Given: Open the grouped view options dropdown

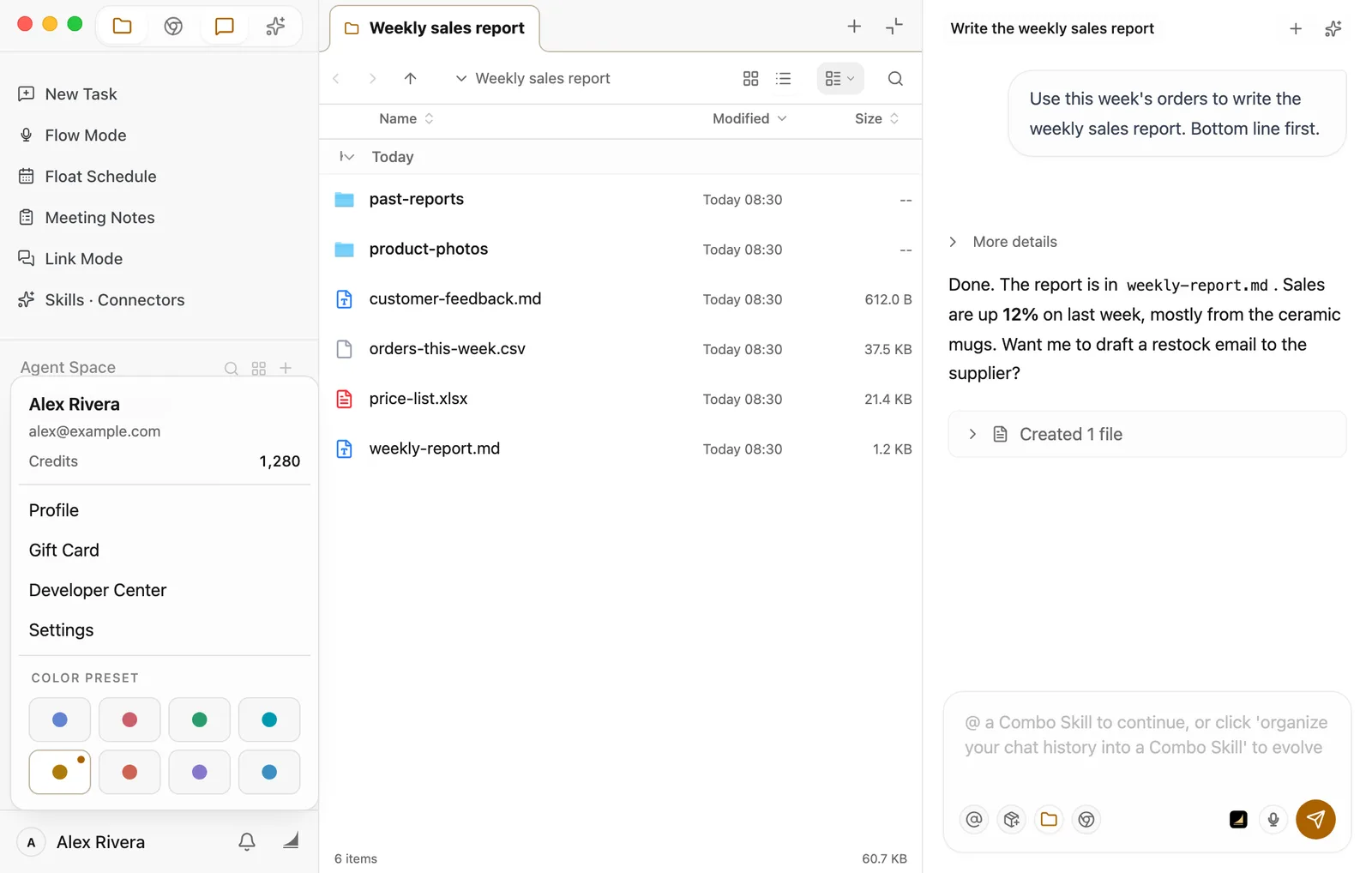Looking at the screenshot, I should (x=839, y=79).
